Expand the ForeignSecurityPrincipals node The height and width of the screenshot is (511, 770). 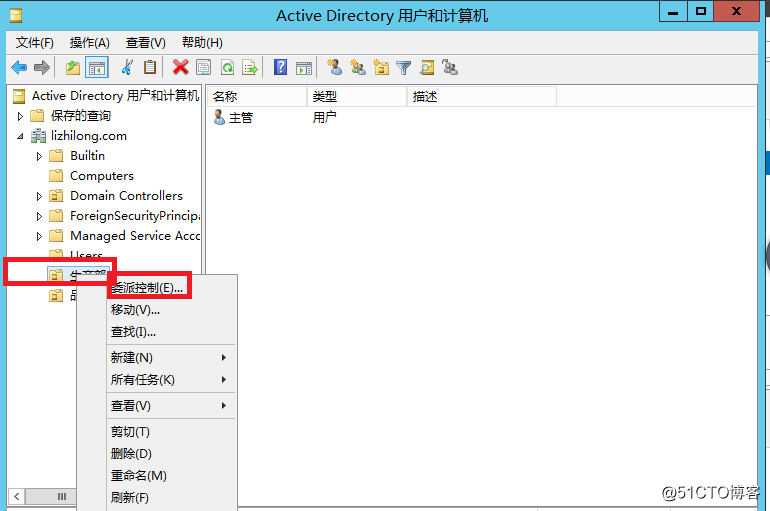click(x=39, y=216)
